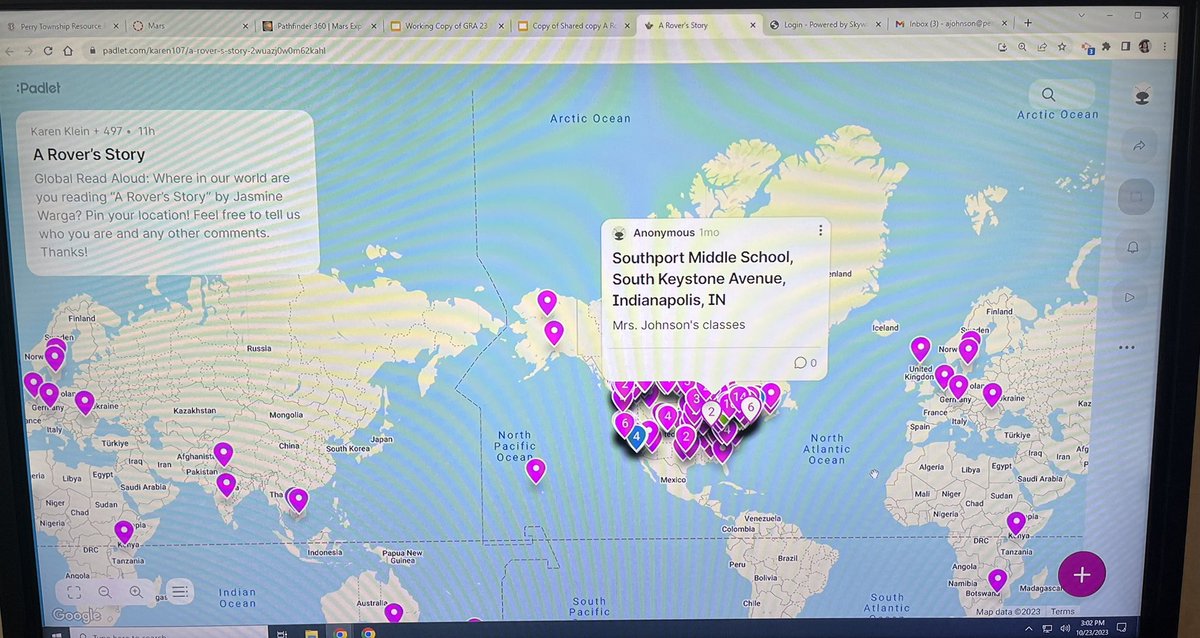Click the browser home icon
Screen dimensions: 1200x638
tap(68, 50)
